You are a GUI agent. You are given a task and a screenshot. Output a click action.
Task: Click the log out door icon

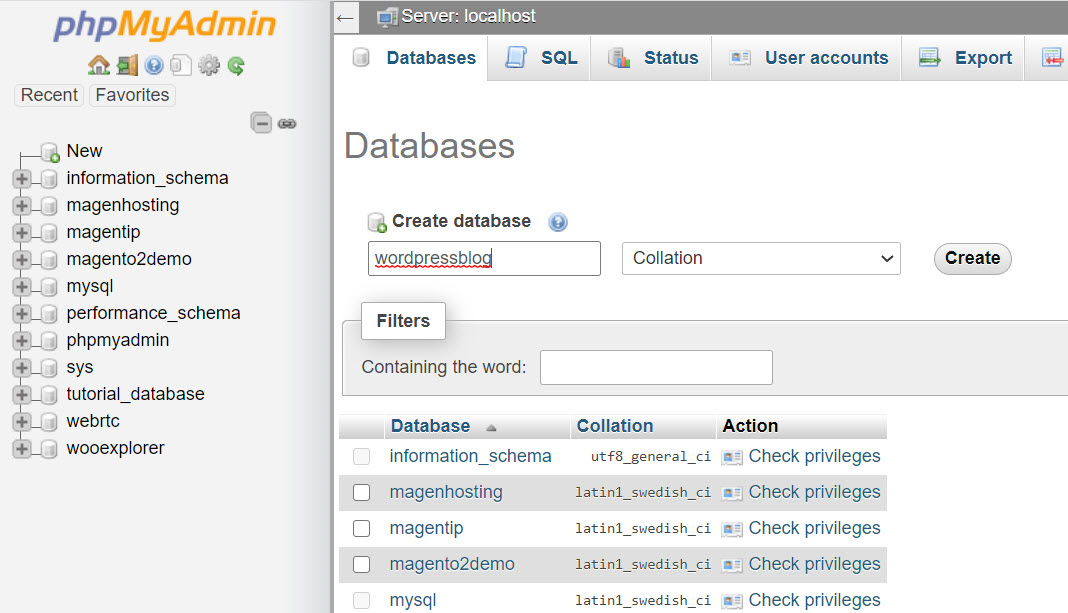coord(127,65)
